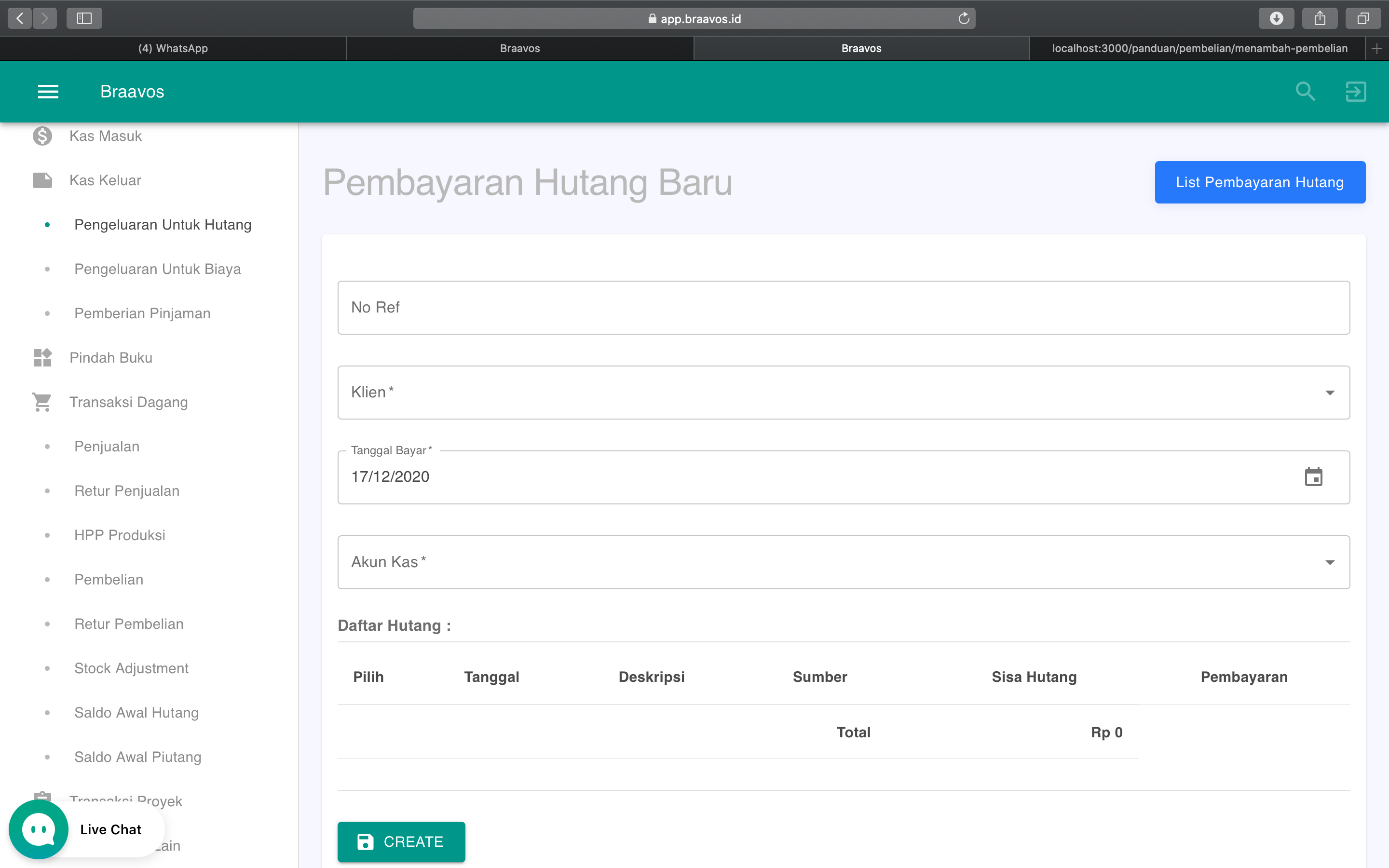This screenshot has width=1389, height=868.
Task: Click the logout icon at top right
Action: point(1356,91)
